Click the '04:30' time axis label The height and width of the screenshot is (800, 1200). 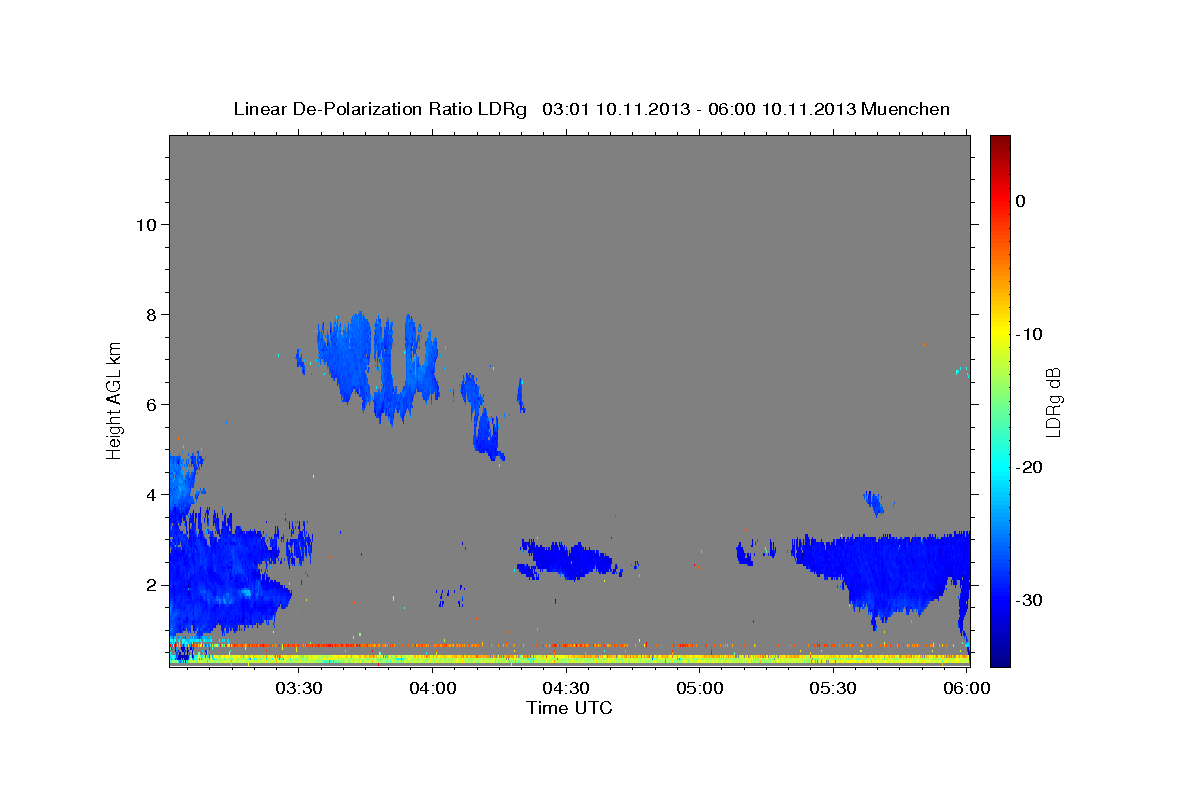tap(566, 688)
